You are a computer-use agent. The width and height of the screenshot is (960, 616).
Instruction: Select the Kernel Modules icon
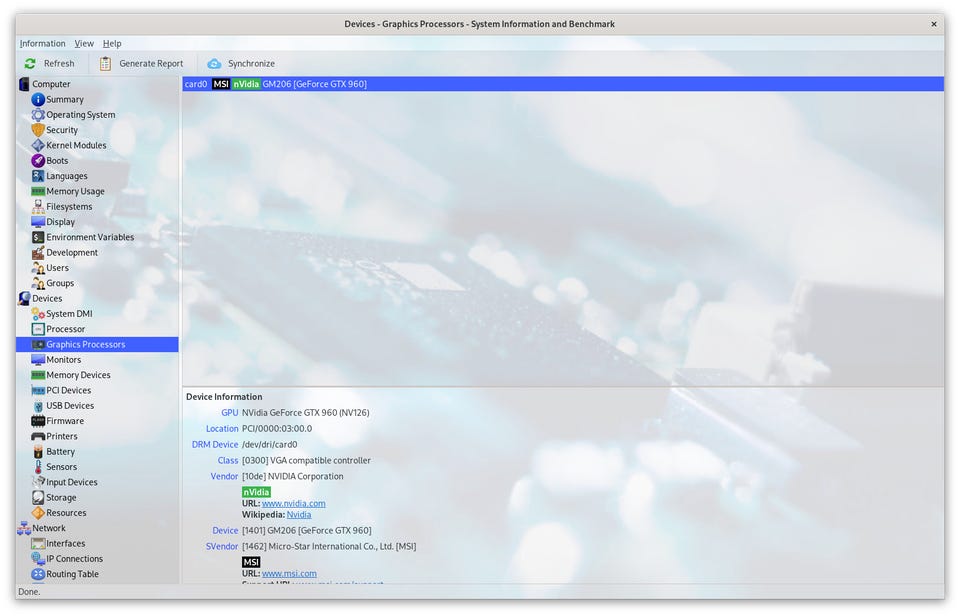tap(38, 145)
